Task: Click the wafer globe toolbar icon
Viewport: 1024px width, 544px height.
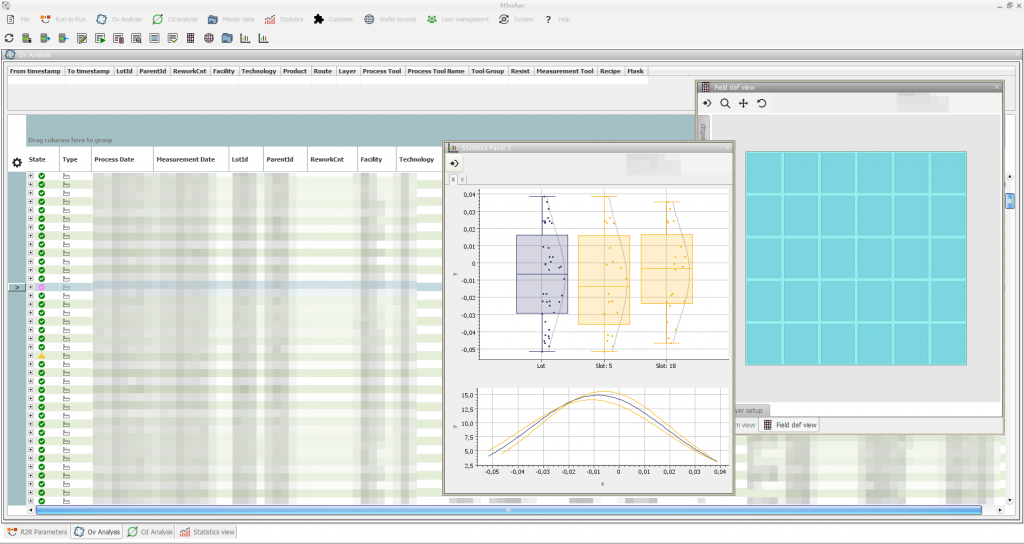Action: (209, 39)
